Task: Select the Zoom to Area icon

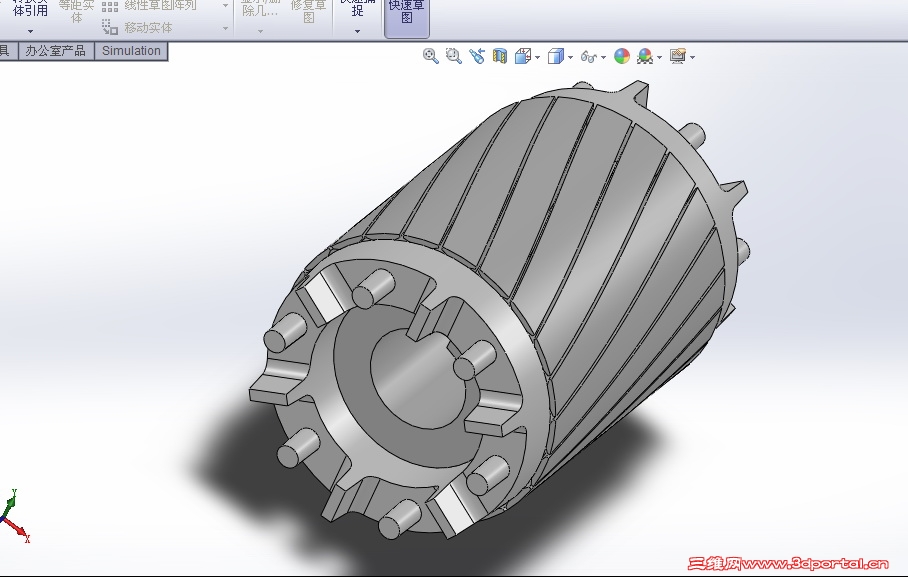Action: coord(453,56)
